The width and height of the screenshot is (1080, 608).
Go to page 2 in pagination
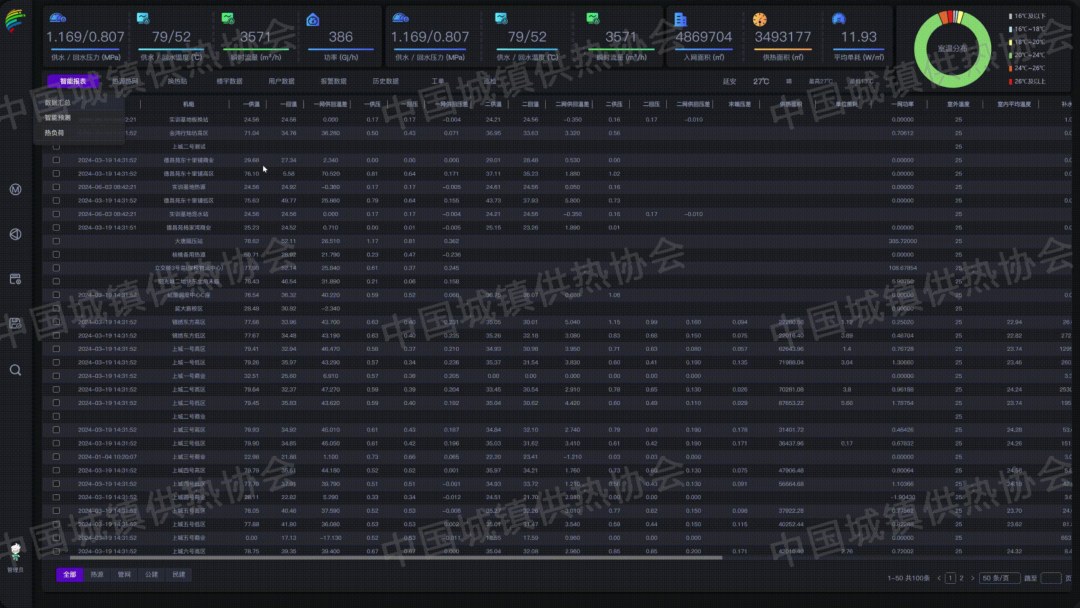(x=962, y=578)
